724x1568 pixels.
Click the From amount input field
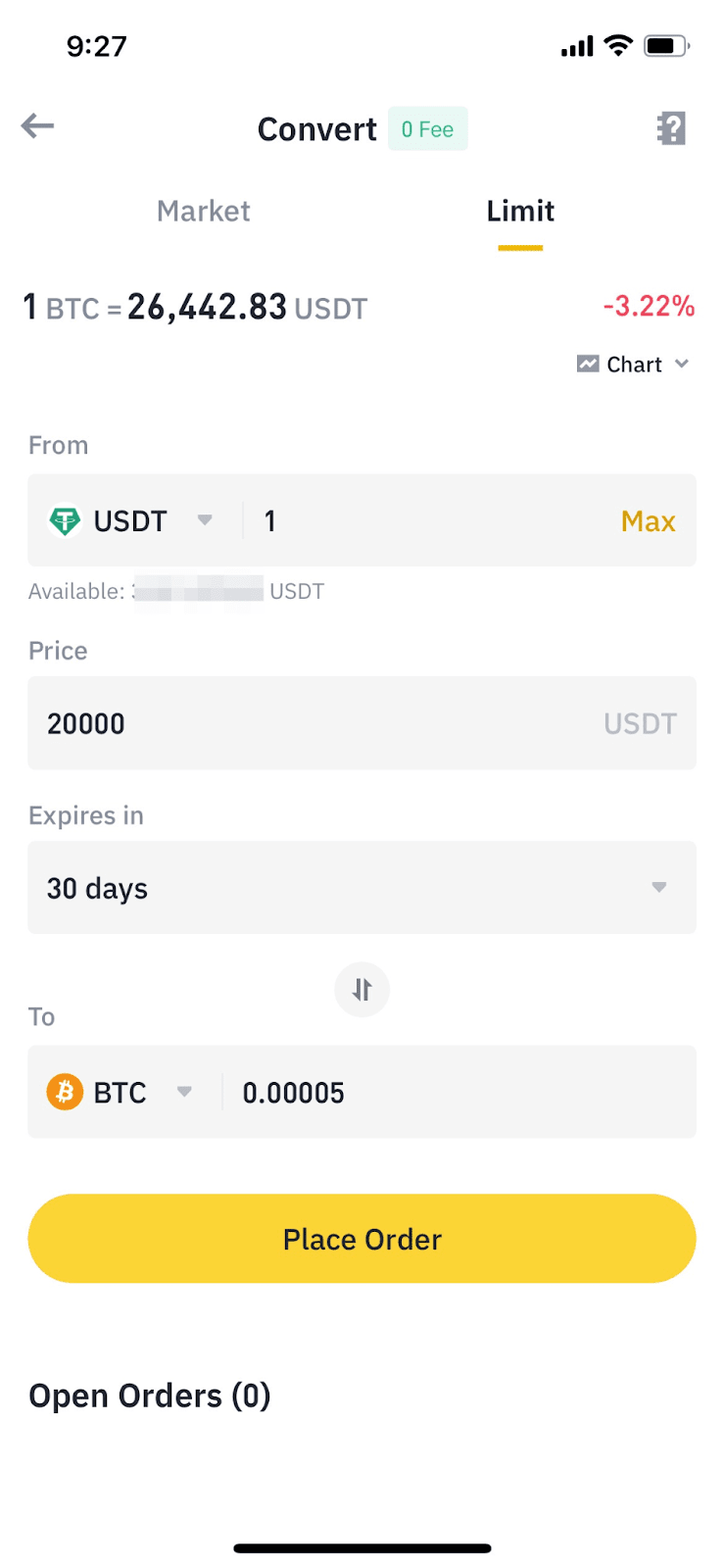point(431,521)
